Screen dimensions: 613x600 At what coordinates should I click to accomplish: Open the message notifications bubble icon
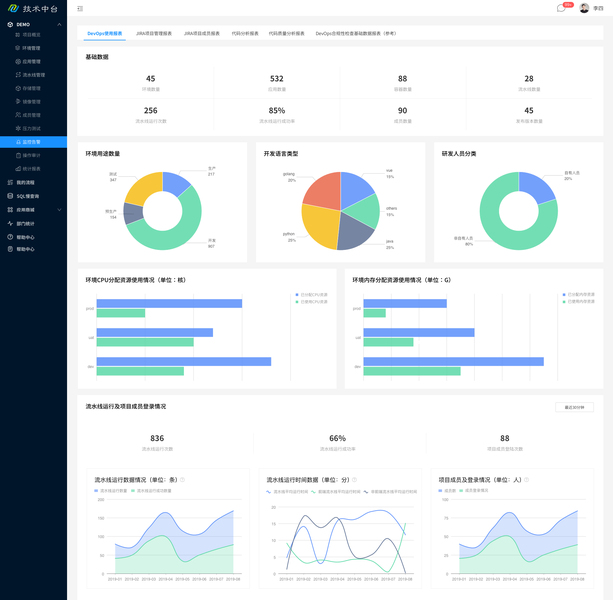[561, 8]
